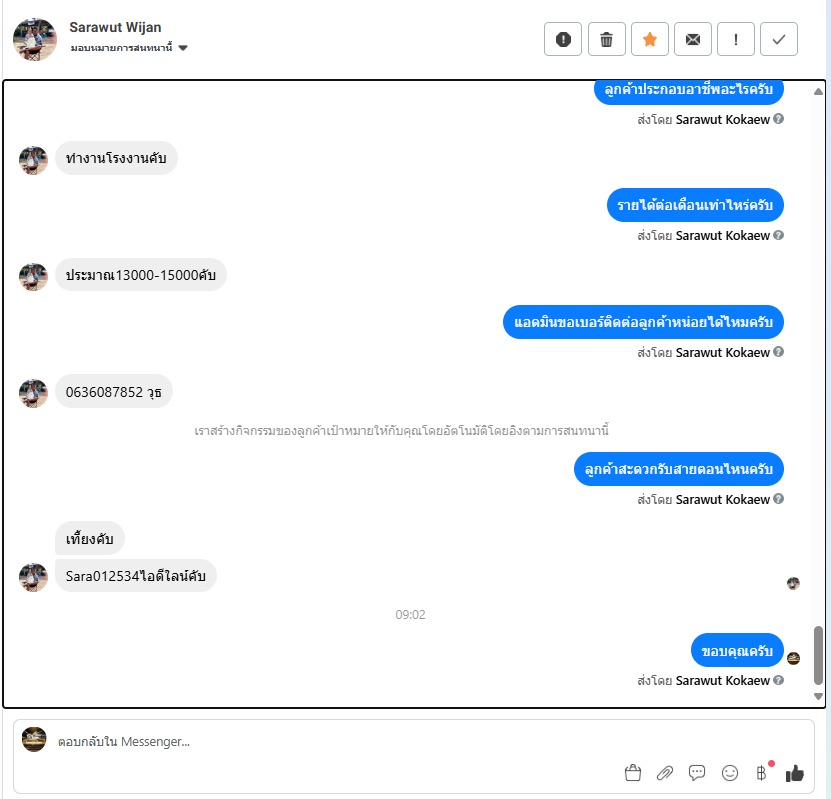Flag conversation as priority with exclamation mark
The image size is (831, 799).
(736, 39)
